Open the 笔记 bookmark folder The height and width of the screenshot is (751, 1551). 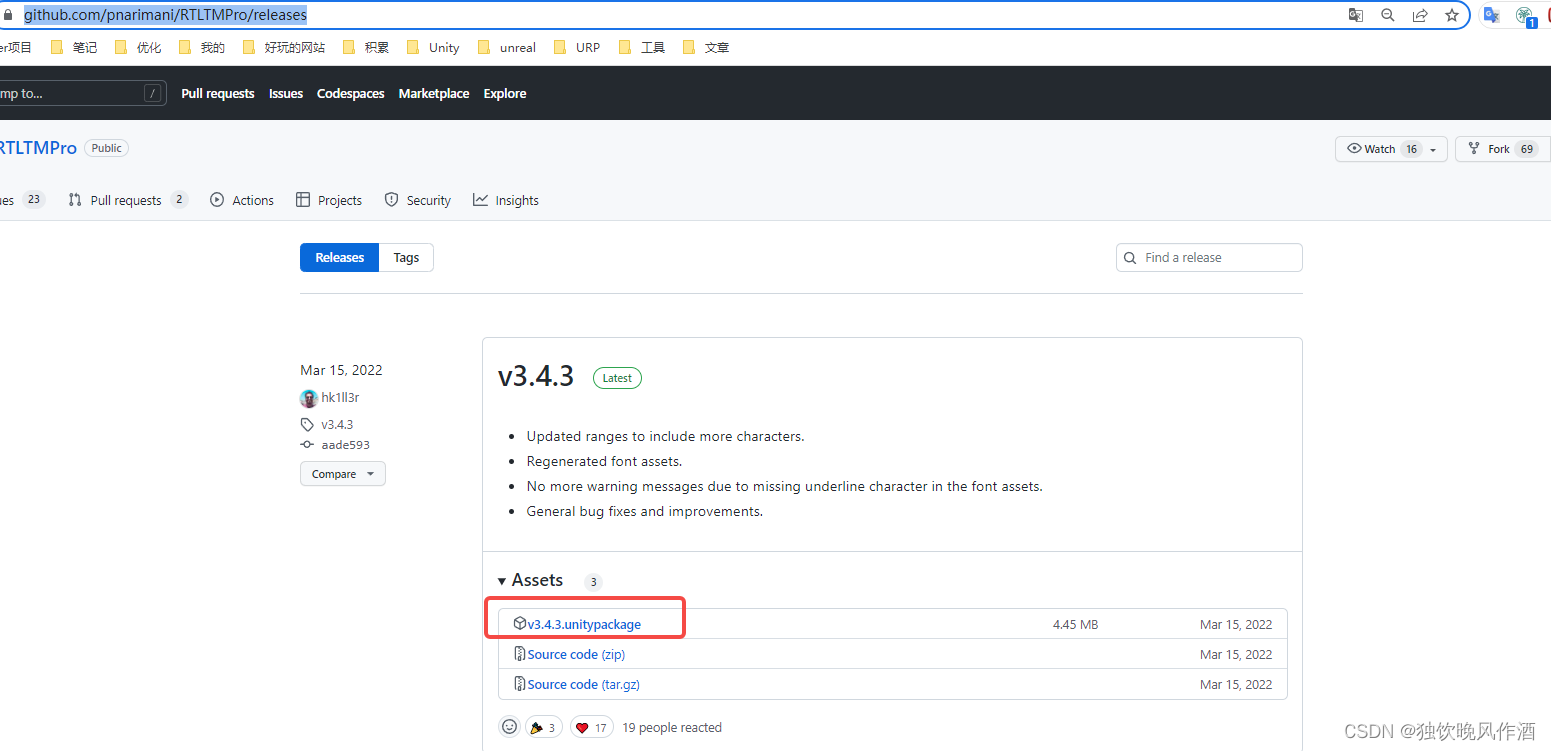coord(74,47)
